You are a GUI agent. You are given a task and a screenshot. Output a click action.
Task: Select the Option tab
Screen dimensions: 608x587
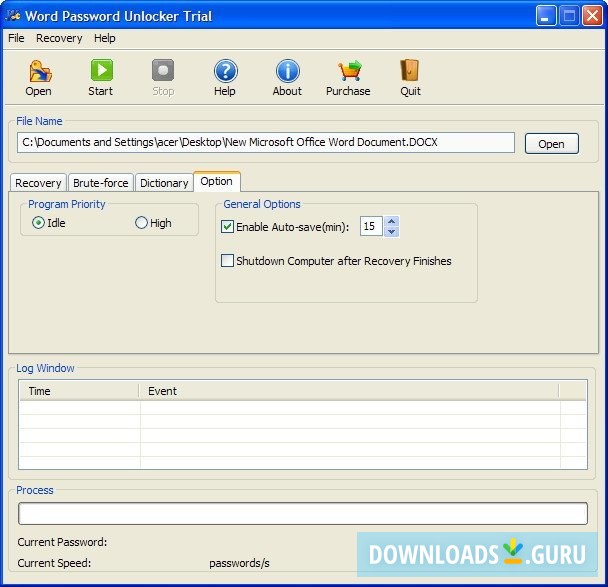tap(216, 181)
